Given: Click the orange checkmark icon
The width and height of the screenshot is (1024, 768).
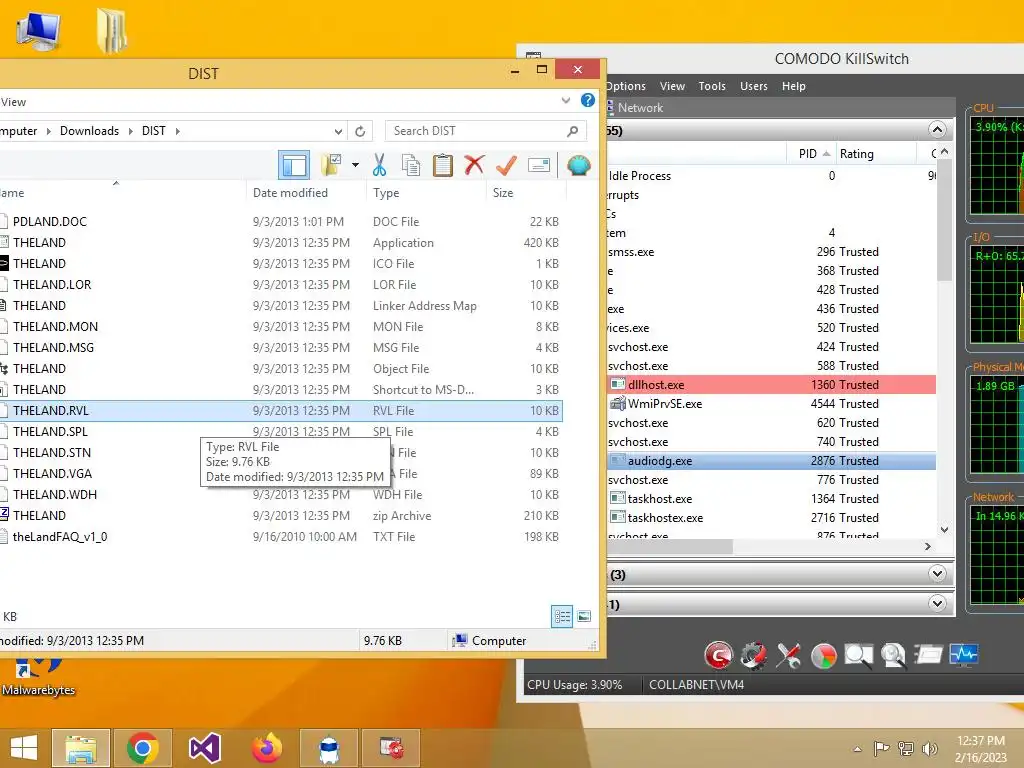Looking at the screenshot, I should pos(506,165).
